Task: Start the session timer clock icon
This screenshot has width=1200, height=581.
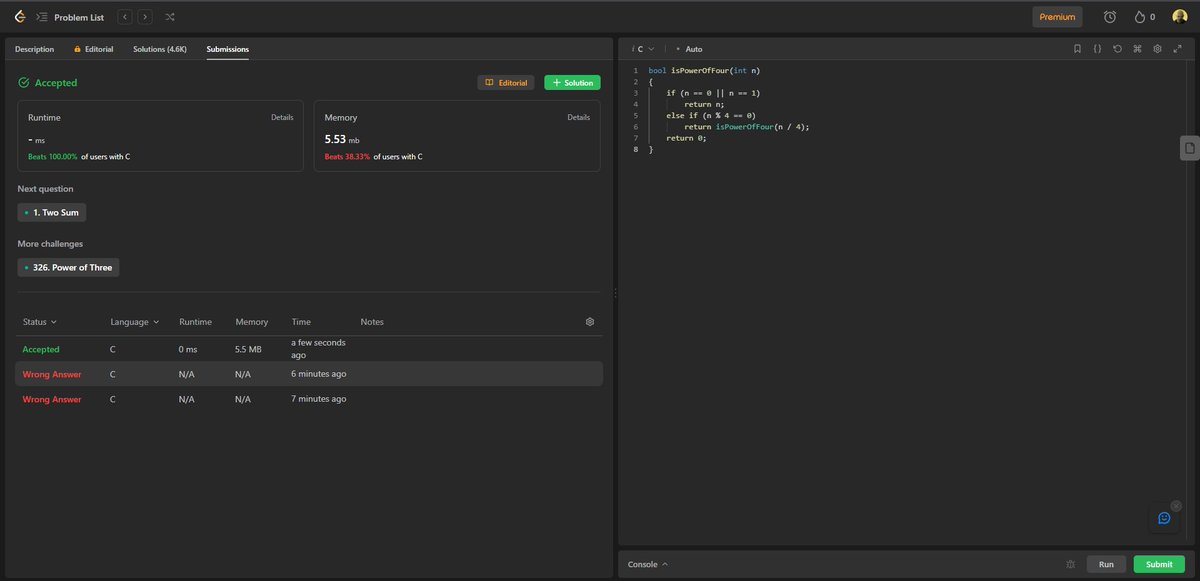Action: pos(1109,16)
